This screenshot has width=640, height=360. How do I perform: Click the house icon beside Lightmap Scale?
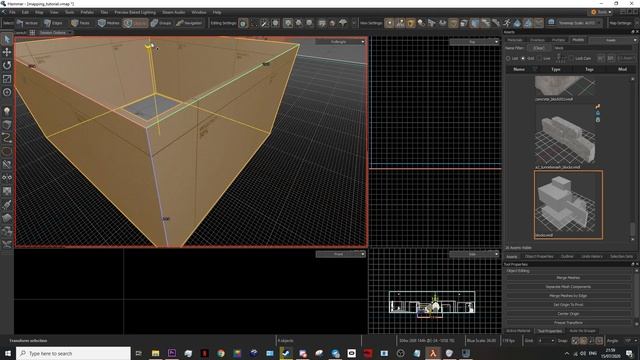coord(551,22)
